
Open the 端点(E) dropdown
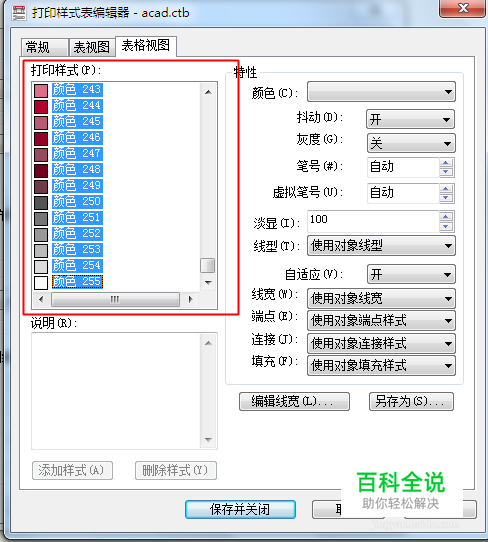click(381, 320)
